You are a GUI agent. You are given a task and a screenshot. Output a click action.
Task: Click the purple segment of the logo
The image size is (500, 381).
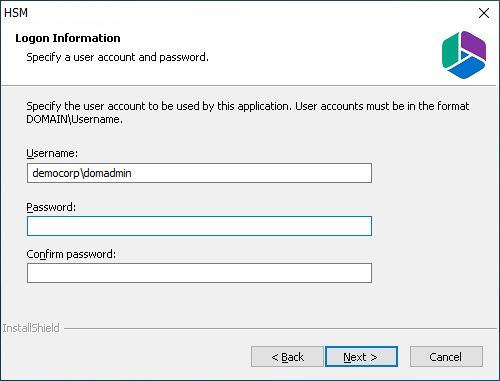tap(475, 45)
